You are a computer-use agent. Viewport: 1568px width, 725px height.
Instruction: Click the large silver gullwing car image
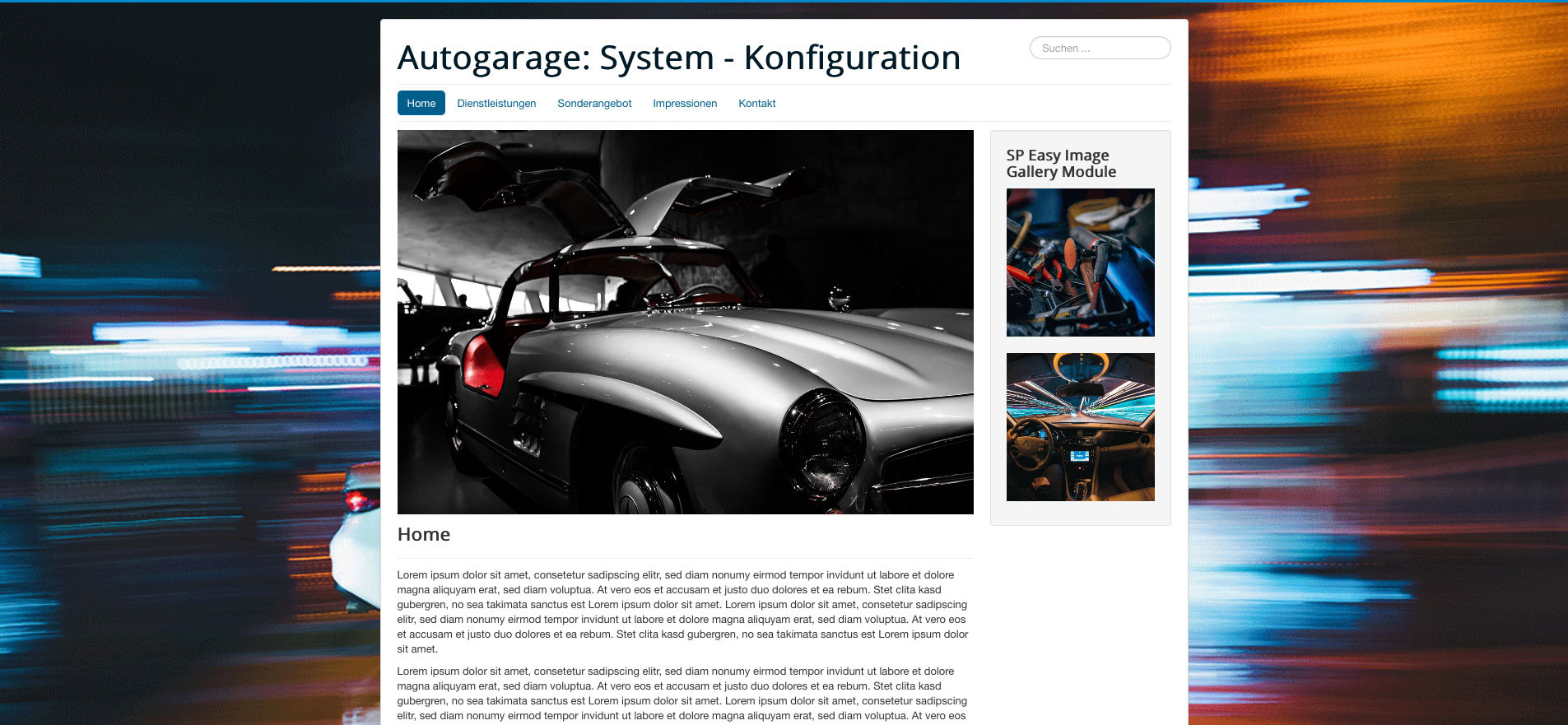click(685, 322)
